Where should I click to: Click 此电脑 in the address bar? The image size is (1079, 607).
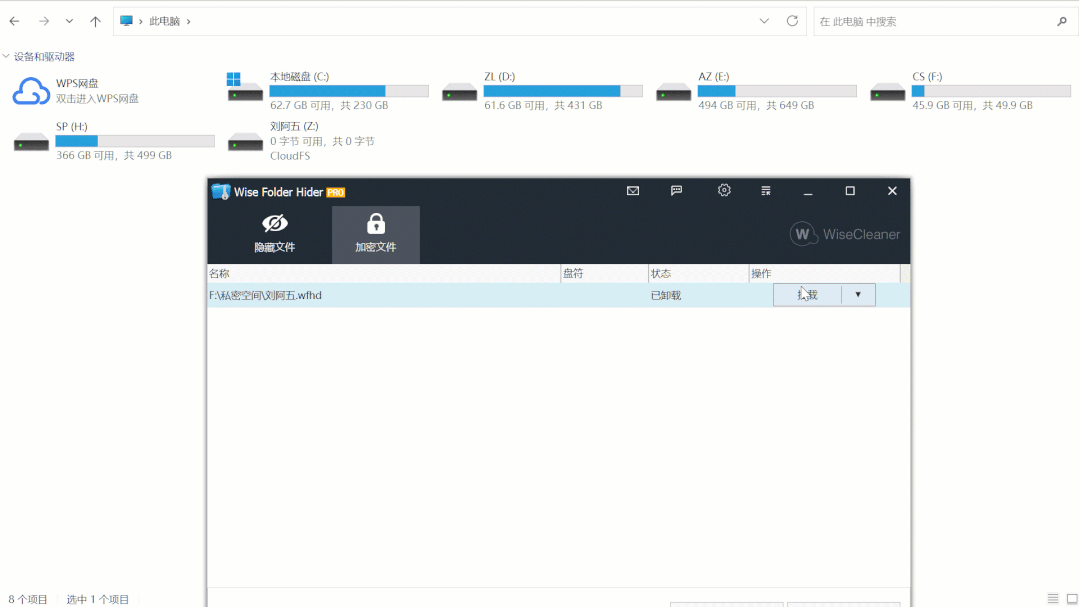coord(164,21)
